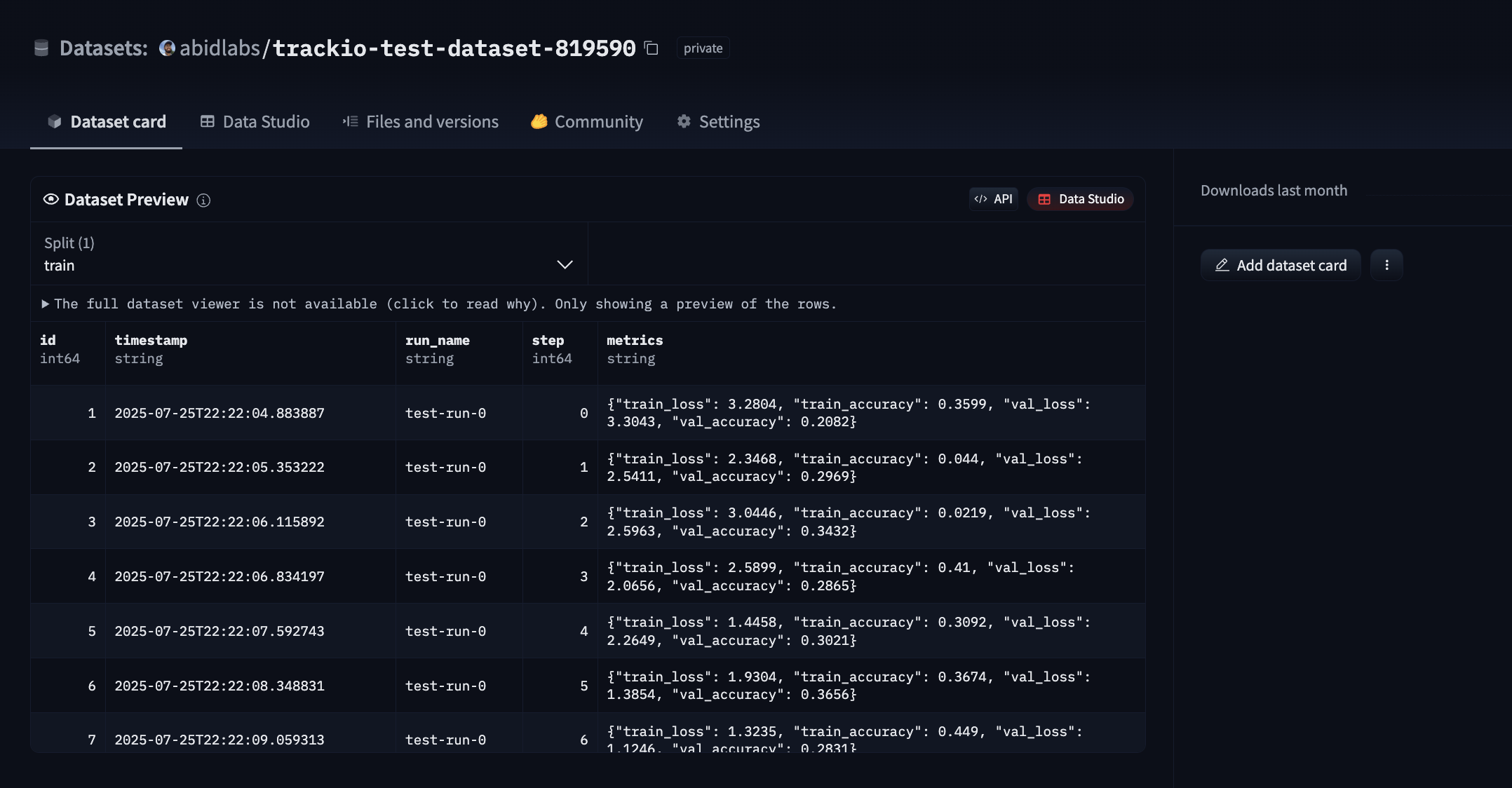Screen dimensions: 1512x788
Task: Click the split dropdown chevron arrow
Action: click(x=565, y=265)
